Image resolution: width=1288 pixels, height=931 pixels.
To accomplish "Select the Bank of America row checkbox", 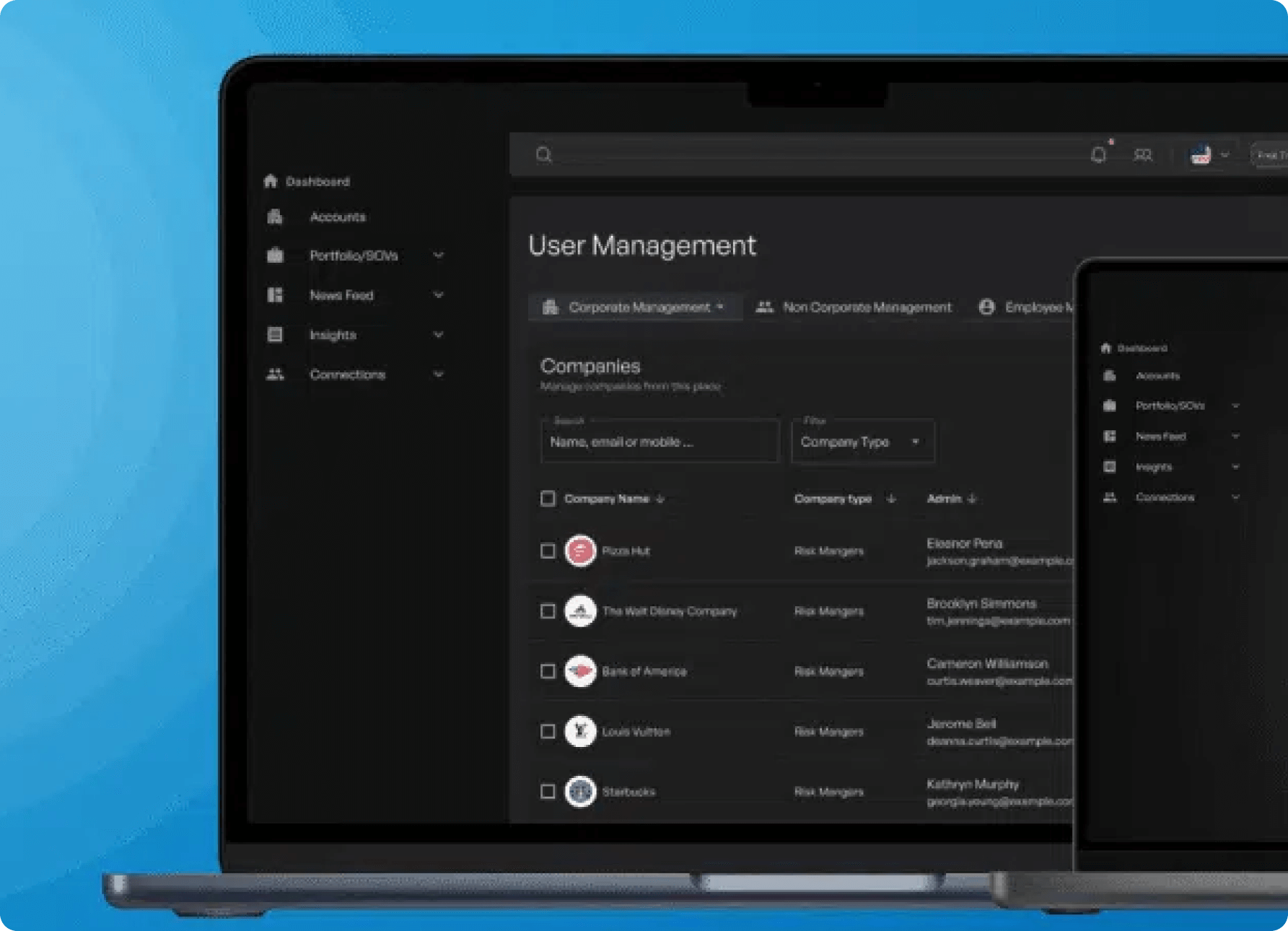I will tap(548, 671).
